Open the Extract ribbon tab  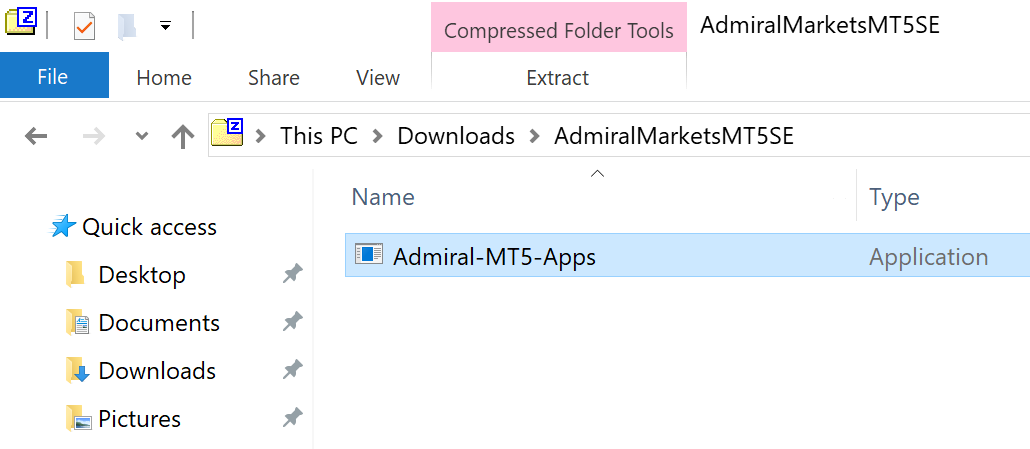pyautogui.click(x=558, y=77)
